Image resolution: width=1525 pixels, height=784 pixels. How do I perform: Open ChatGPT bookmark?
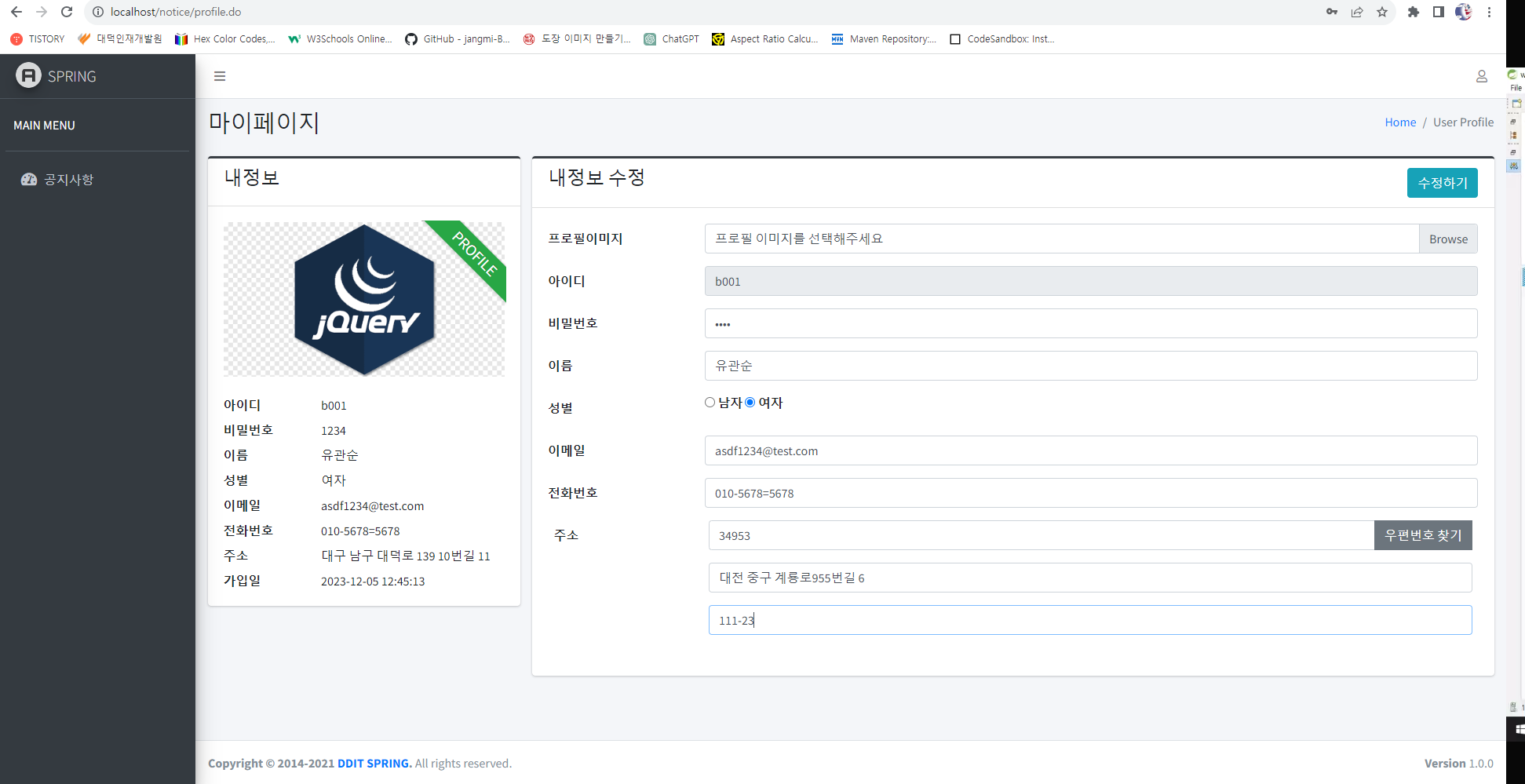[x=671, y=38]
